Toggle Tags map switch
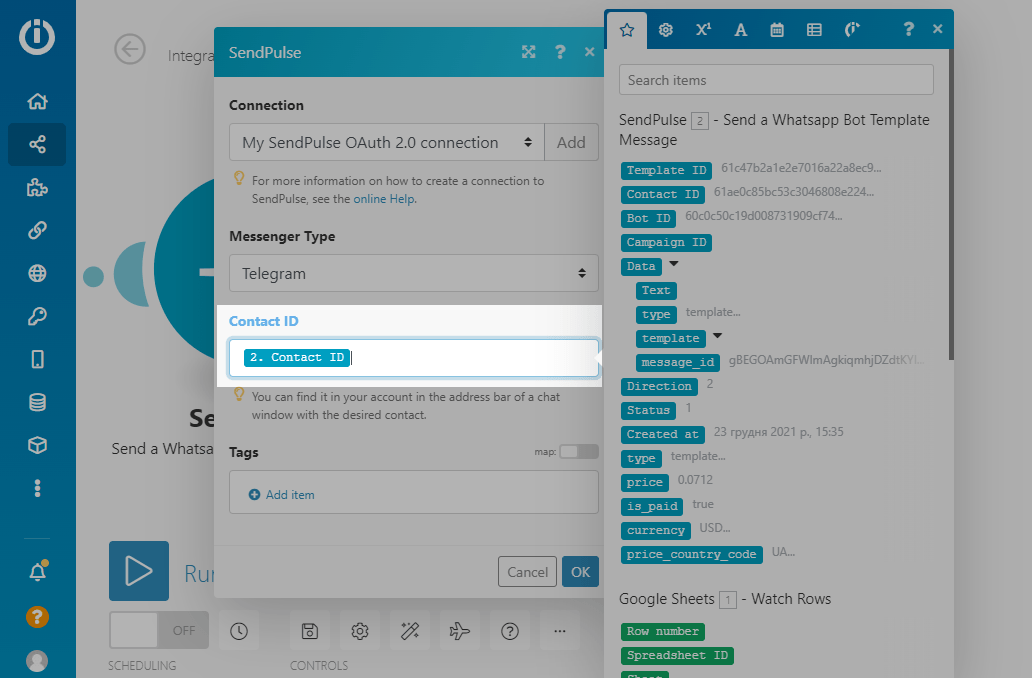This screenshot has width=1032, height=678. point(579,452)
